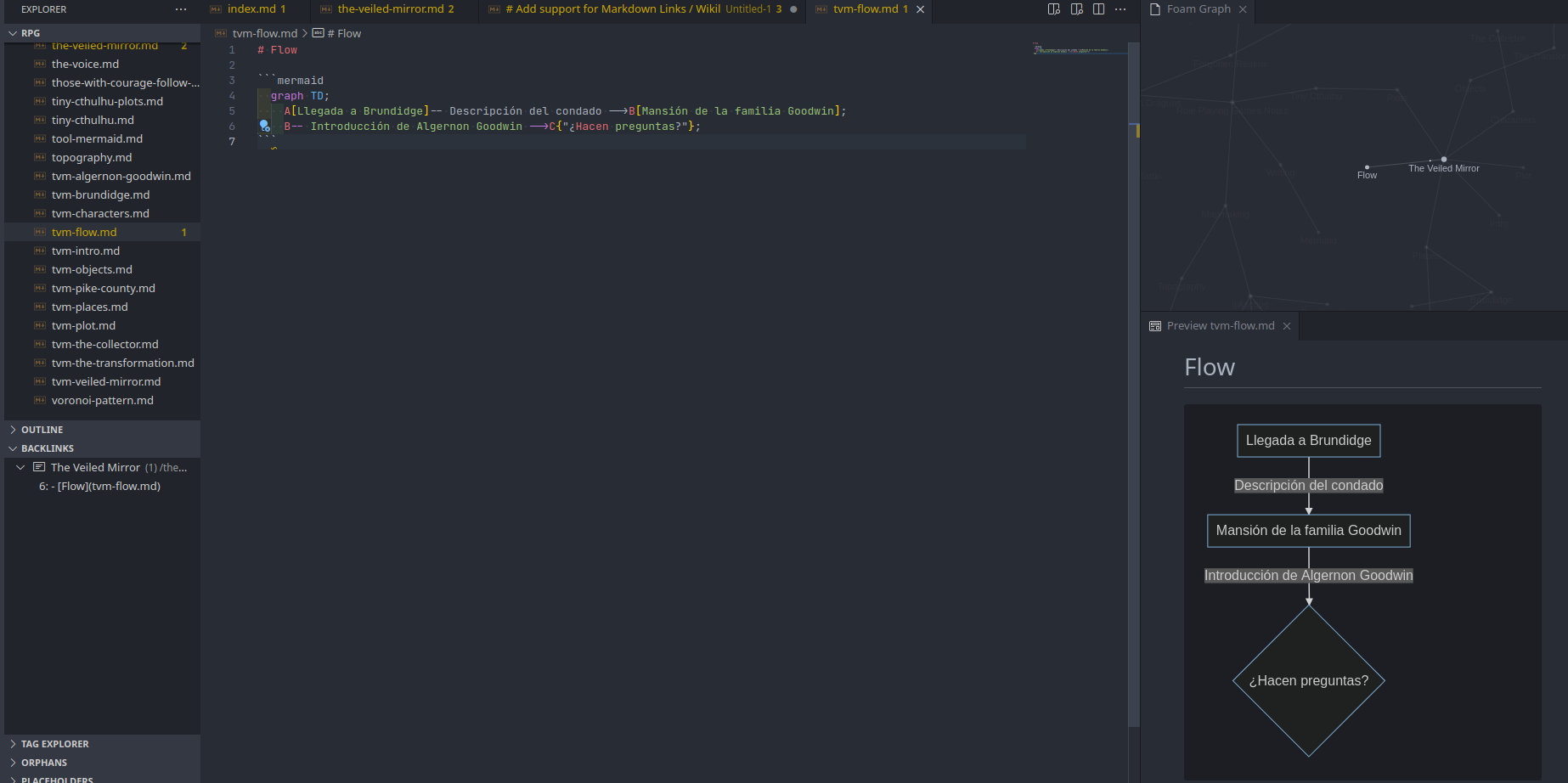
Task: Expand the OUTLINE section
Action: click(x=13, y=429)
